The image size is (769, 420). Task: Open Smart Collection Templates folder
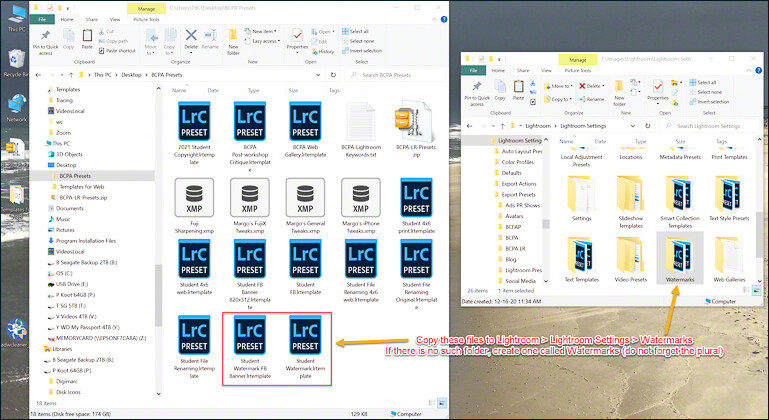680,202
